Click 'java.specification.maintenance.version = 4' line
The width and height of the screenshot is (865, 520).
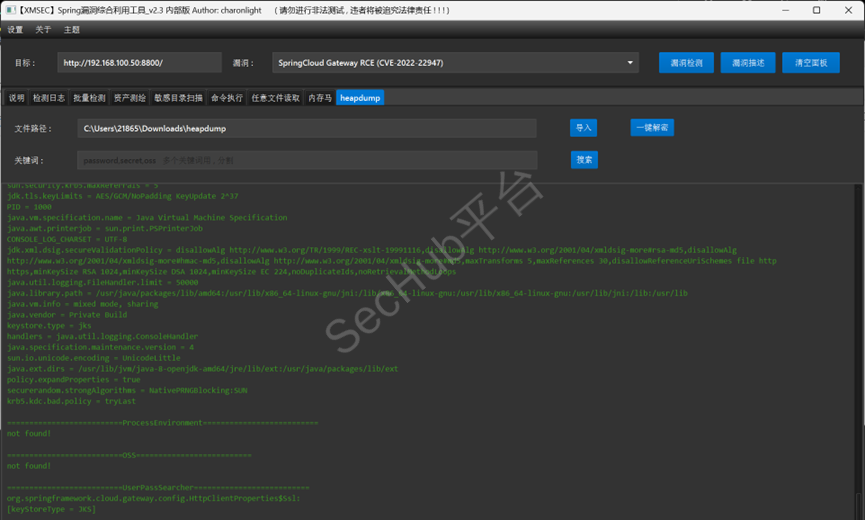pos(100,347)
